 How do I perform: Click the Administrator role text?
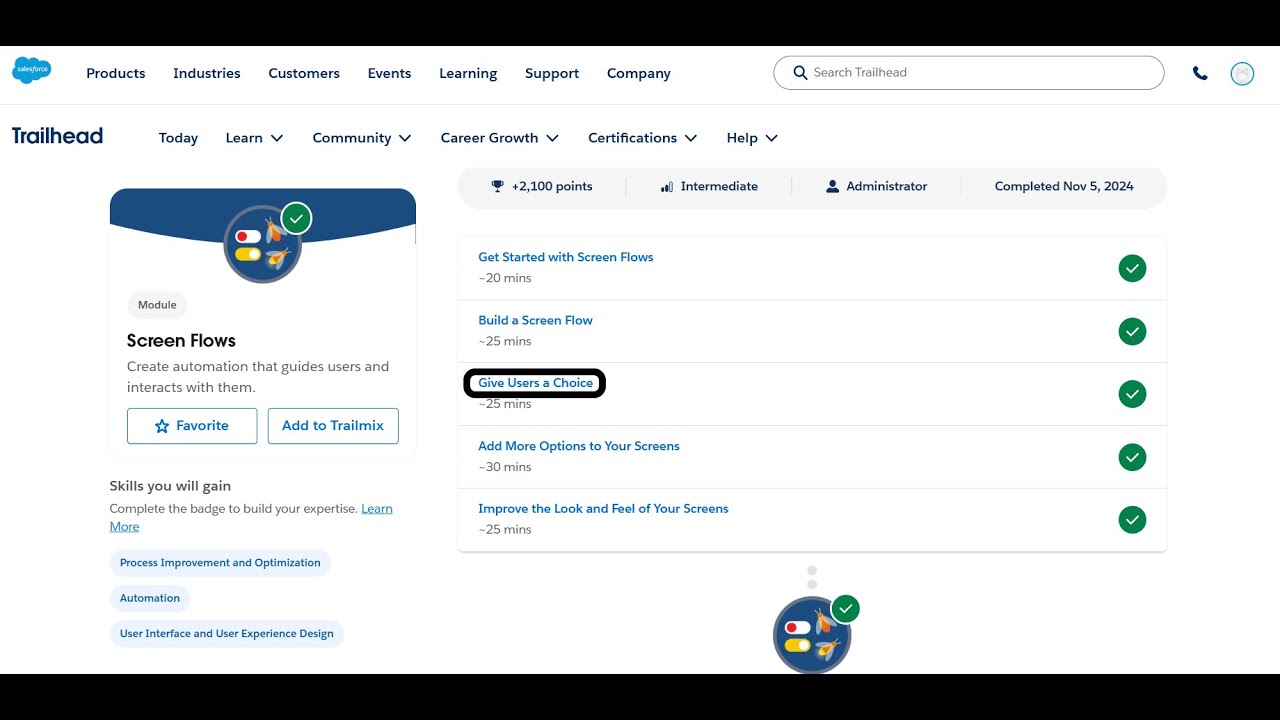point(887,186)
